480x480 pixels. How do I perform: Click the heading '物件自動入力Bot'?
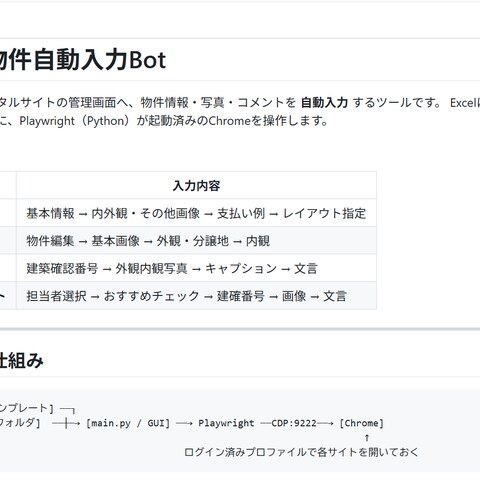pos(82,60)
